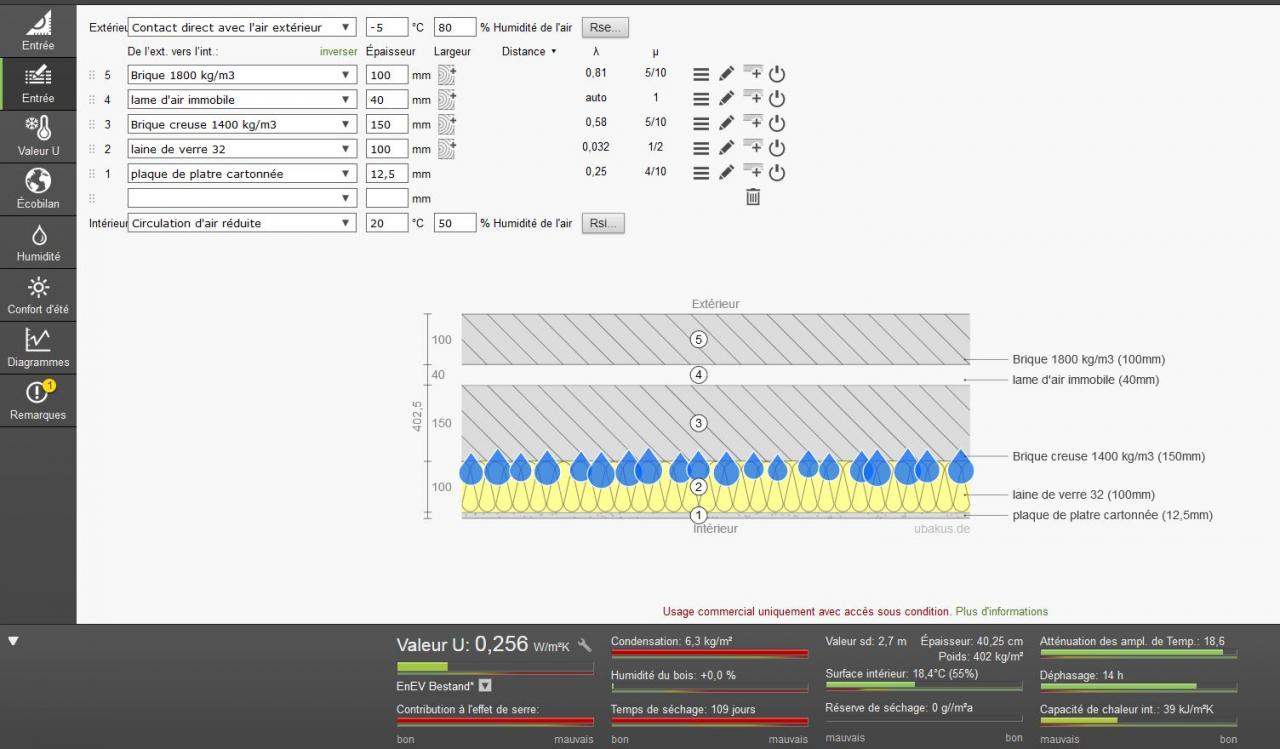The image size is (1280, 749).
Task: Add a layer after Brique 1800 kg/m3
Action: pos(752,73)
